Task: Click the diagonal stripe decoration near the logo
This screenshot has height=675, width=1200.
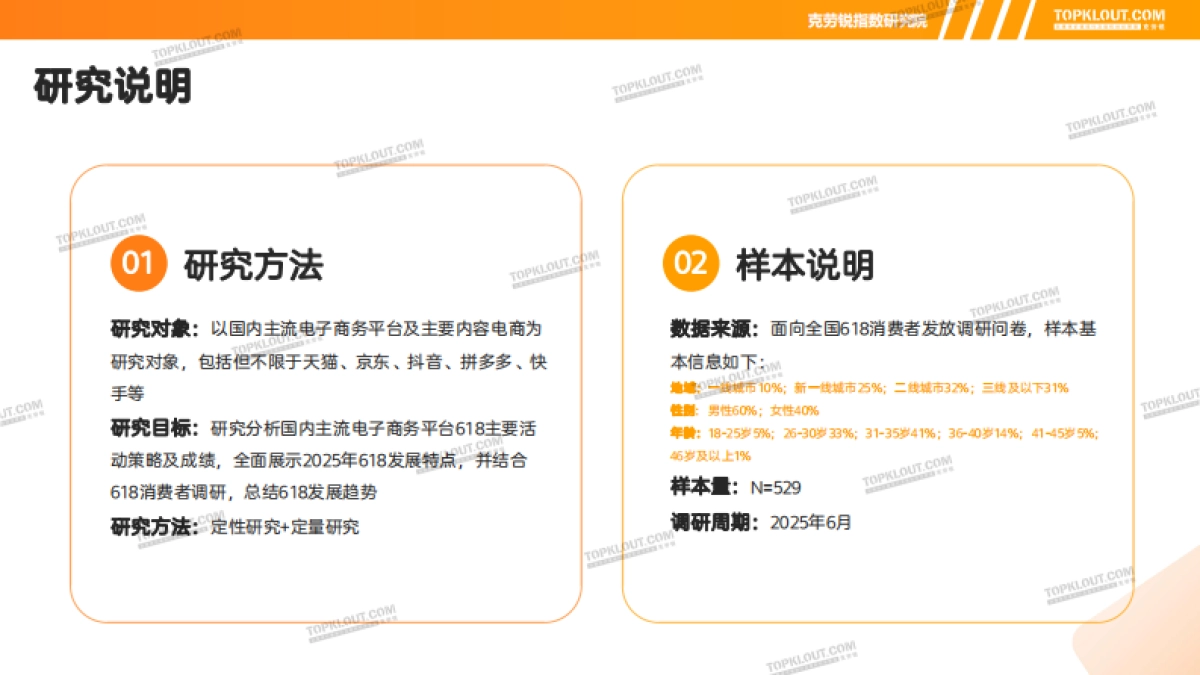Action: pos(985,18)
